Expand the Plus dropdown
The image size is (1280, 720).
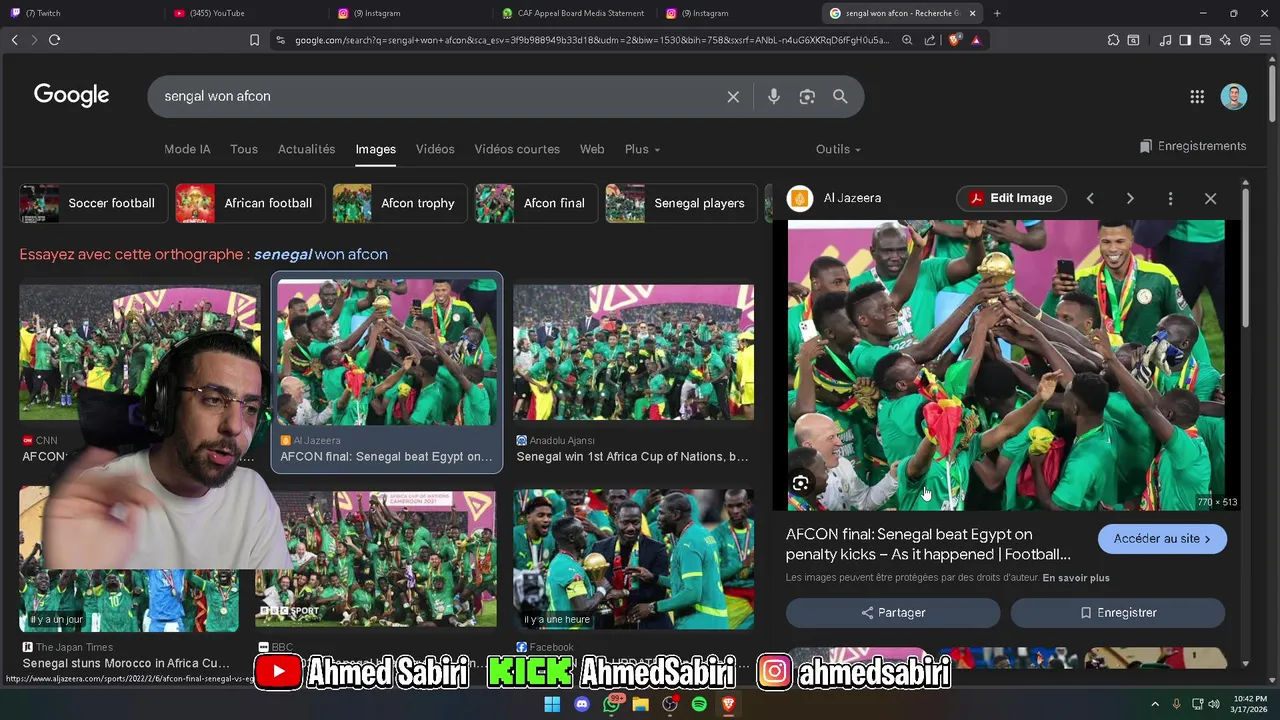point(642,149)
